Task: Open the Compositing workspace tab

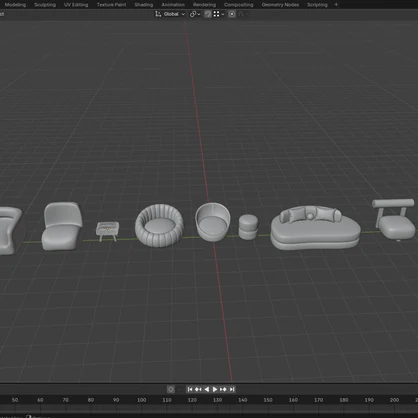Action: click(x=239, y=5)
